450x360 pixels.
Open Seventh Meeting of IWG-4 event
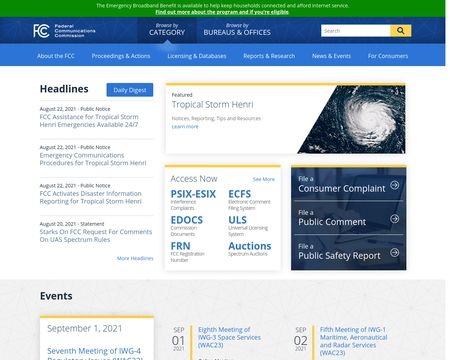95,354
